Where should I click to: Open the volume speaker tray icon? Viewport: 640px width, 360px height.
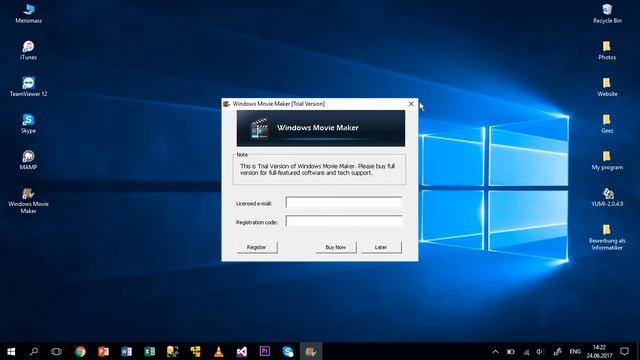click(541, 351)
